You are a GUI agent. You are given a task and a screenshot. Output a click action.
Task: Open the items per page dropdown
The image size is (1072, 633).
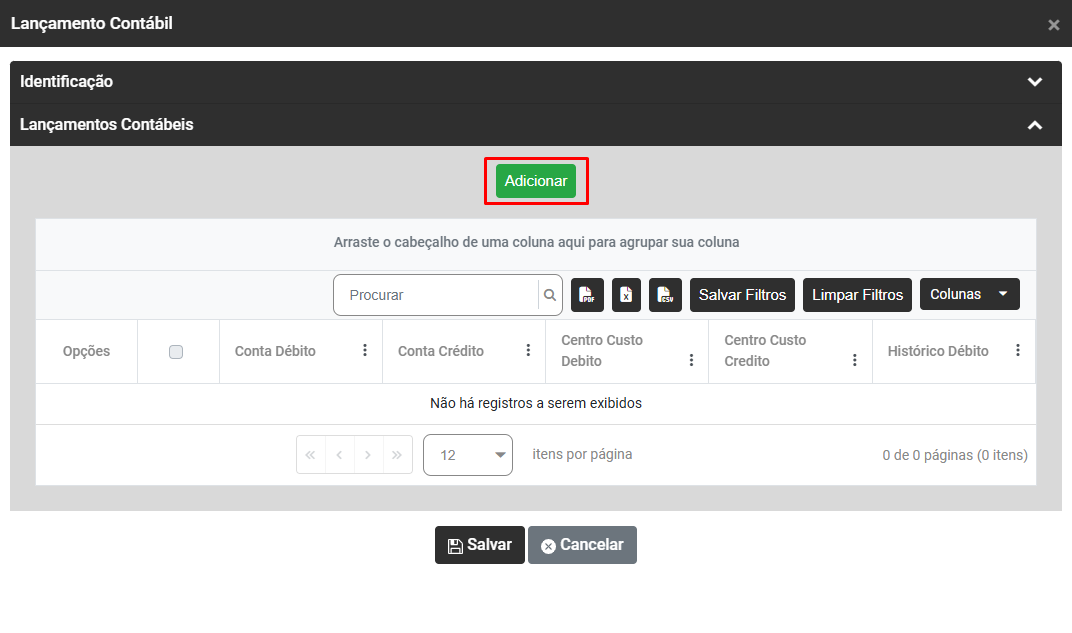click(467, 455)
